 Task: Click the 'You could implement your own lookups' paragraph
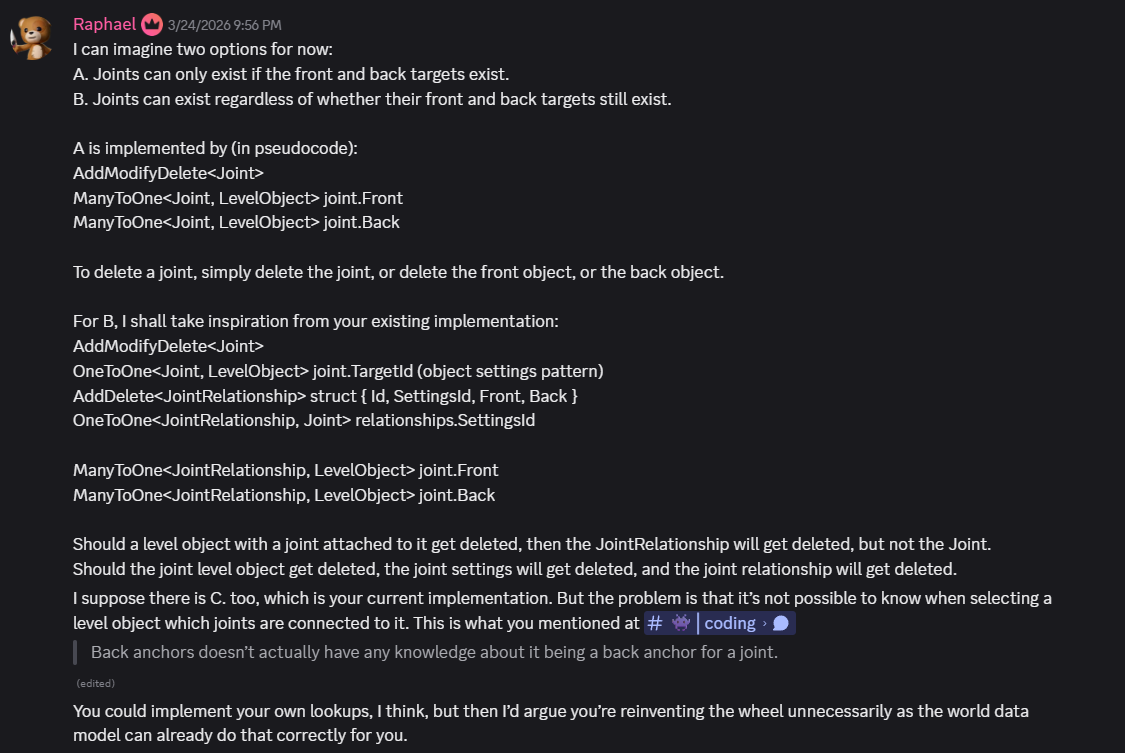pyautogui.click(x=550, y=723)
